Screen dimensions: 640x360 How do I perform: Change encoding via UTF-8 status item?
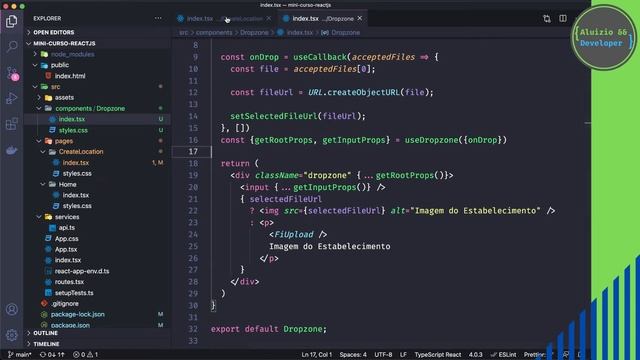pos(383,355)
